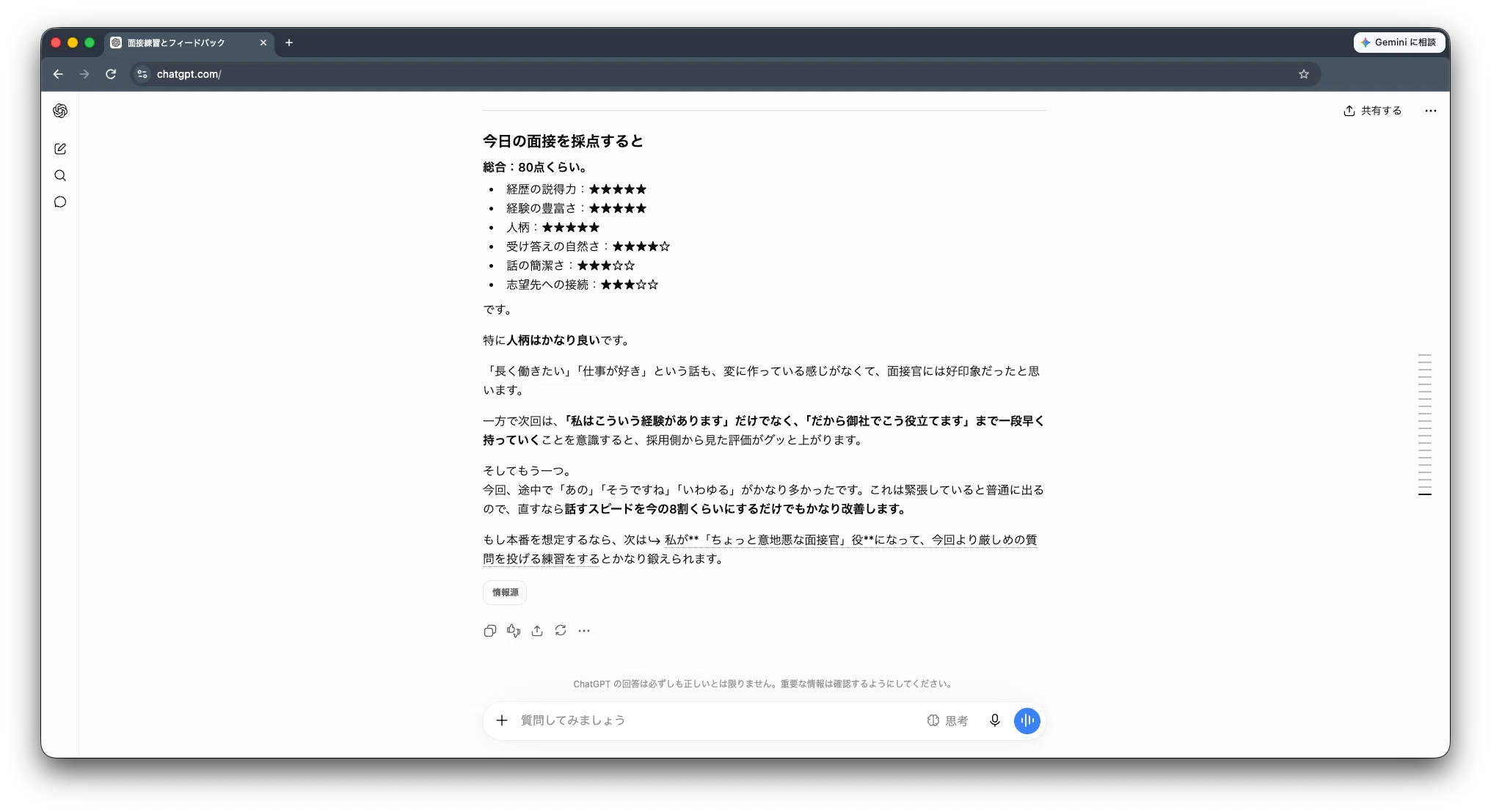Share this response via upload icon

(537, 631)
